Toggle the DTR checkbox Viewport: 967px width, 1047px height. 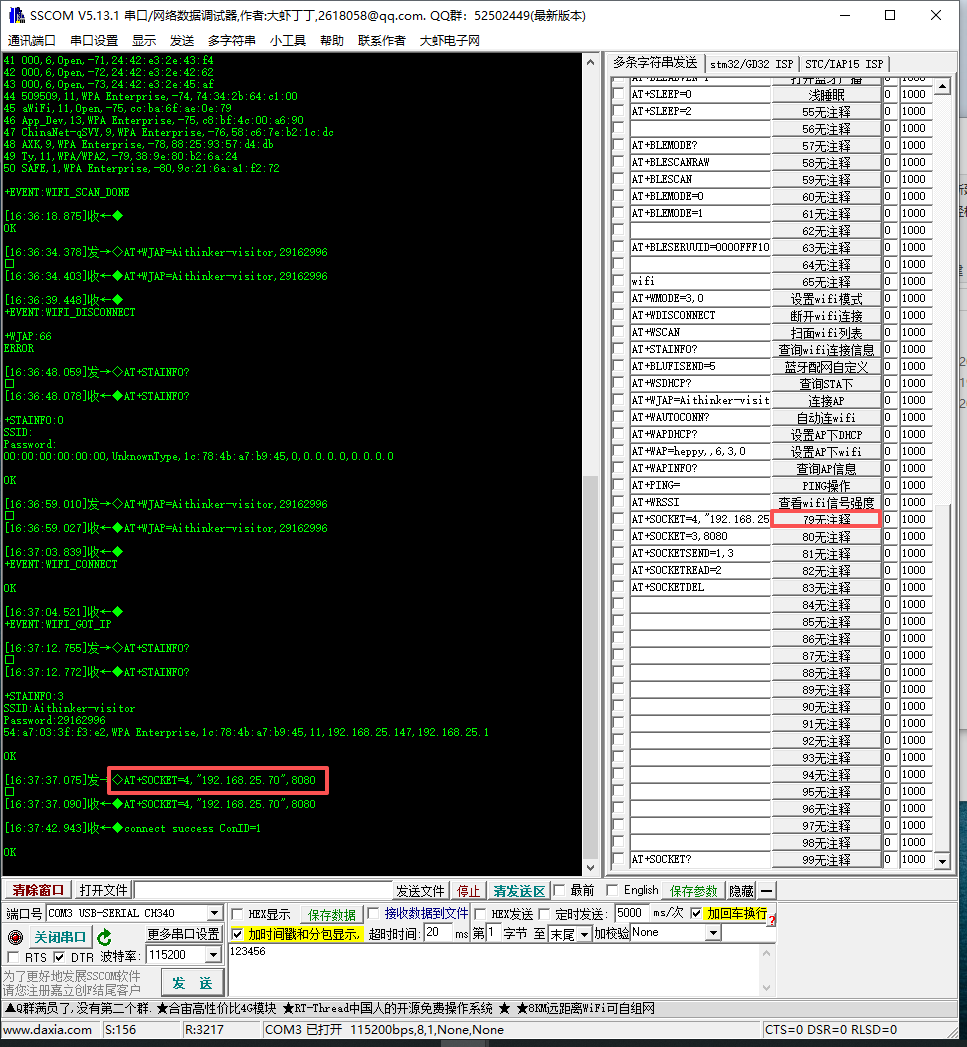click(60, 958)
